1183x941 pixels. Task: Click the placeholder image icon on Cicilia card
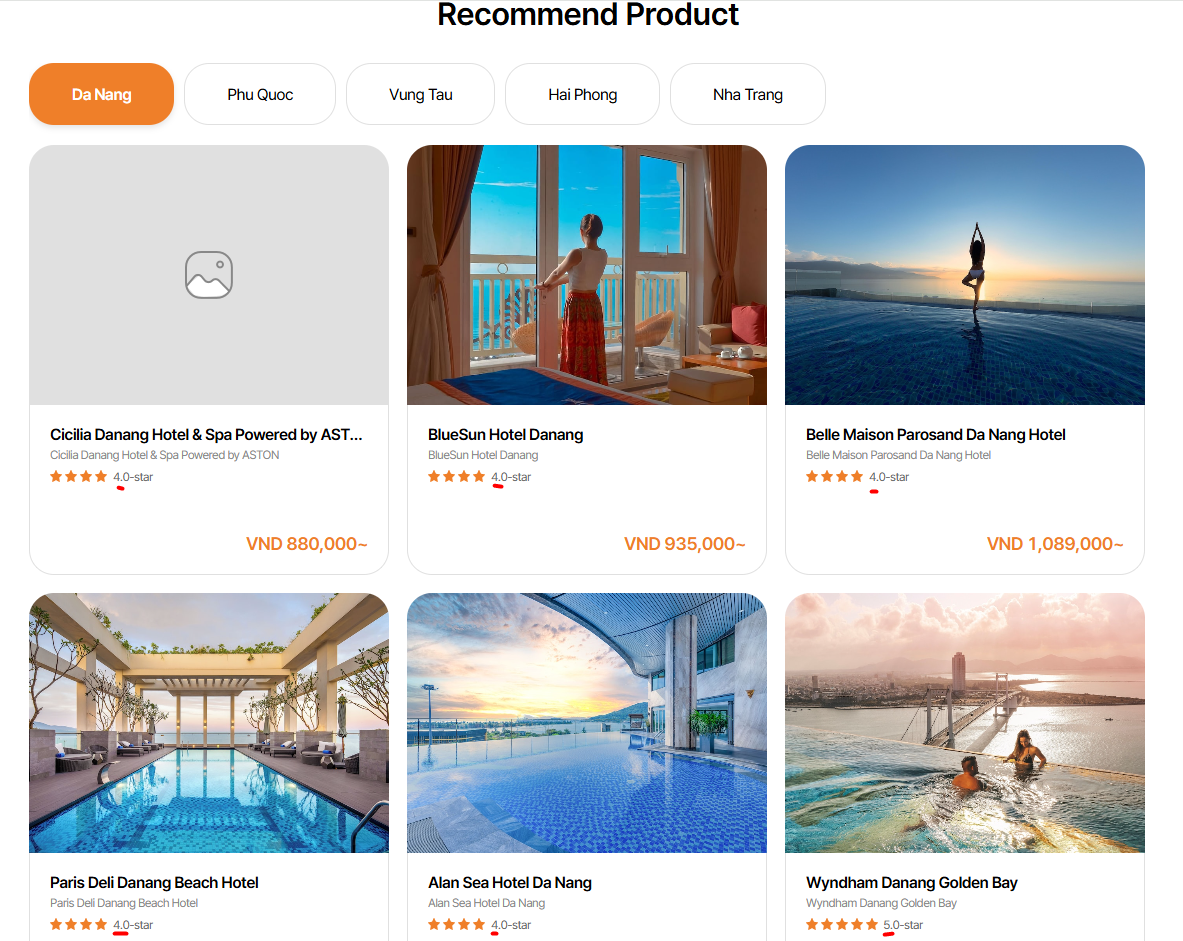click(x=209, y=274)
